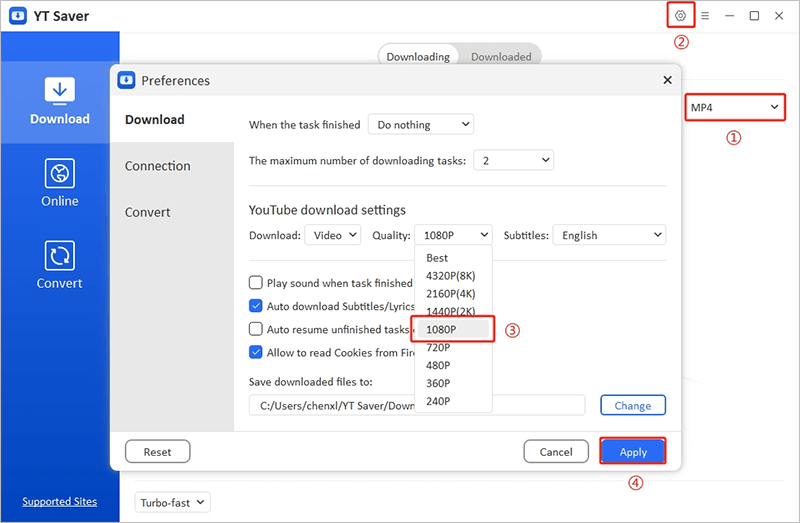Click the save path input field
This screenshot has height=523, width=800.
coord(417,405)
